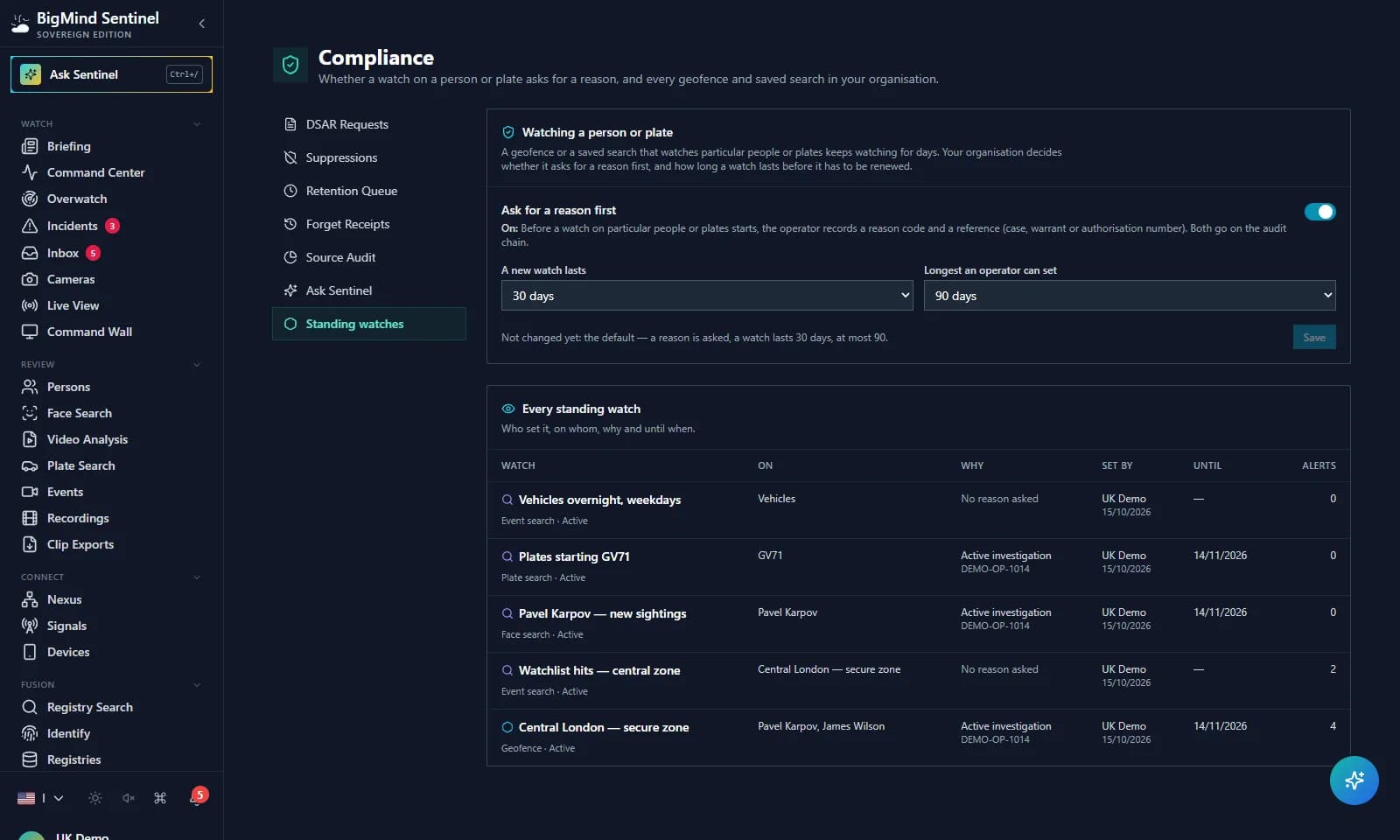1400x840 pixels.
Task: Click floating Sentinel sparkle assistant button
Action: point(1354,780)
